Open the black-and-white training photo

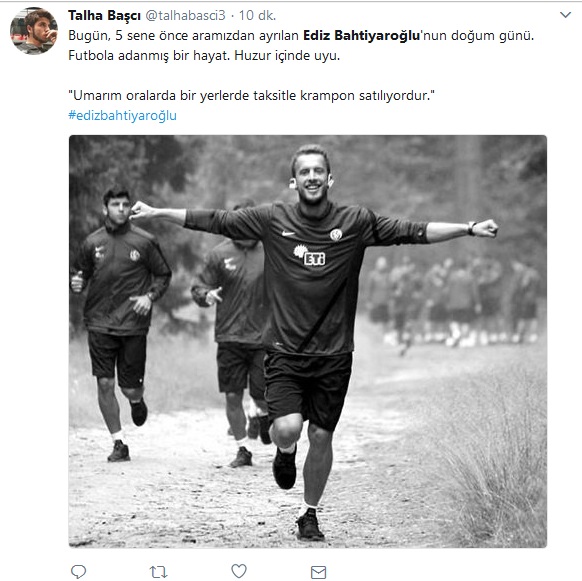pos(308,341)
